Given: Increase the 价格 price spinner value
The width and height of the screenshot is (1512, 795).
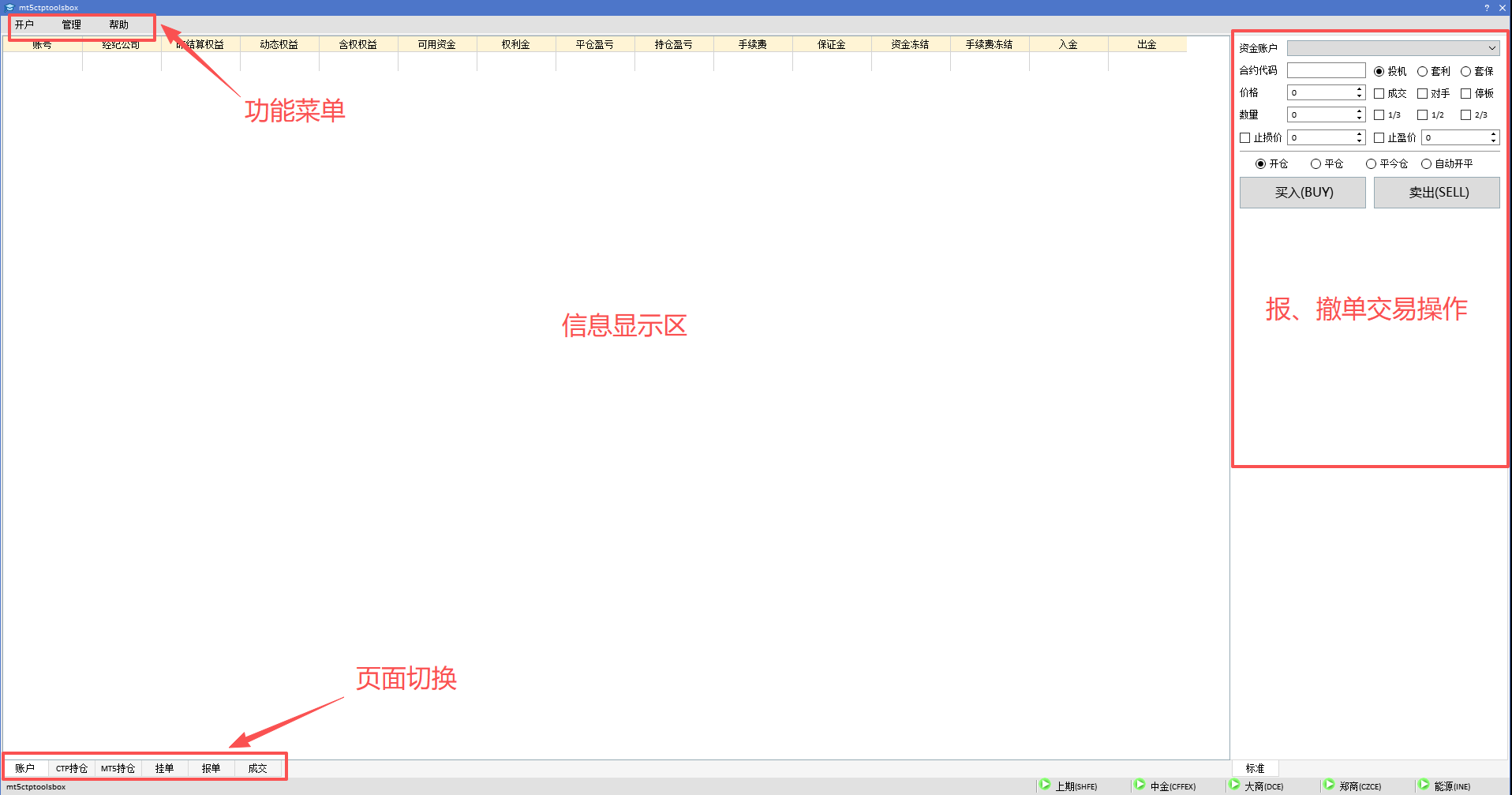Looking at the screenshot, I should click(x=1359, y=89).
